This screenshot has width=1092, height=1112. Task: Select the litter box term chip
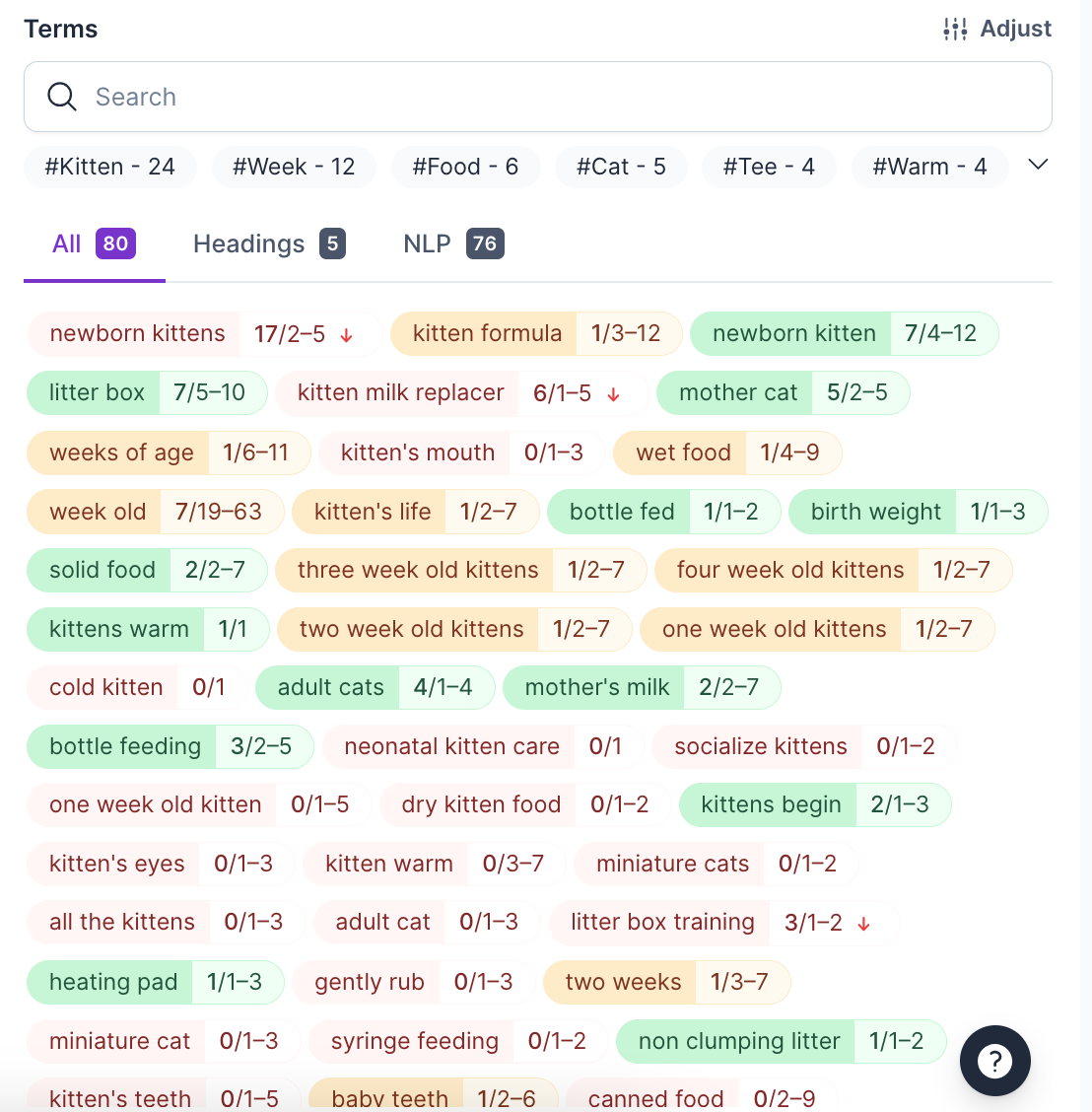pos(97,392)
